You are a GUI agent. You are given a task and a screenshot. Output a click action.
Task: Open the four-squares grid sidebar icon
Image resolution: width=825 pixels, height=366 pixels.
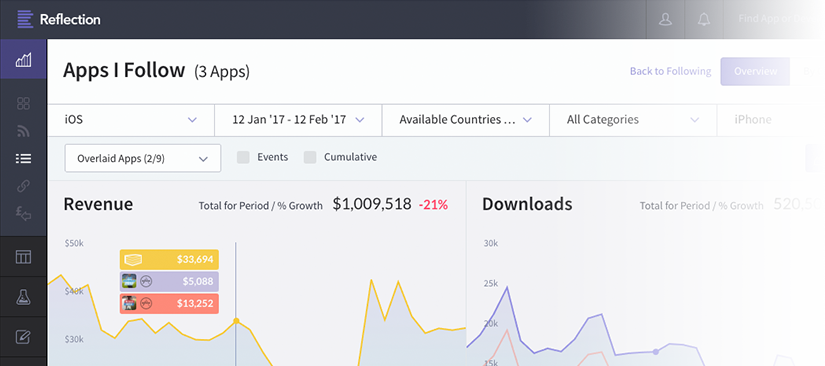pyautogui.click(x=23, y=104)
